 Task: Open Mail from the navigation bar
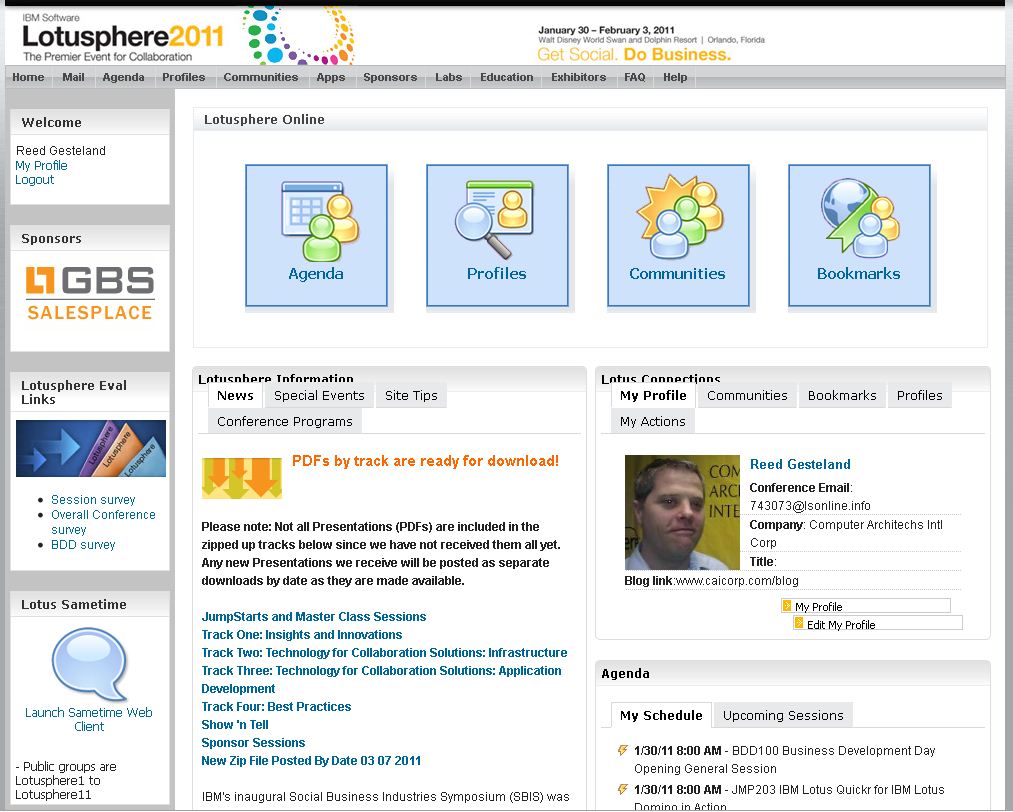tap(73, 77)
